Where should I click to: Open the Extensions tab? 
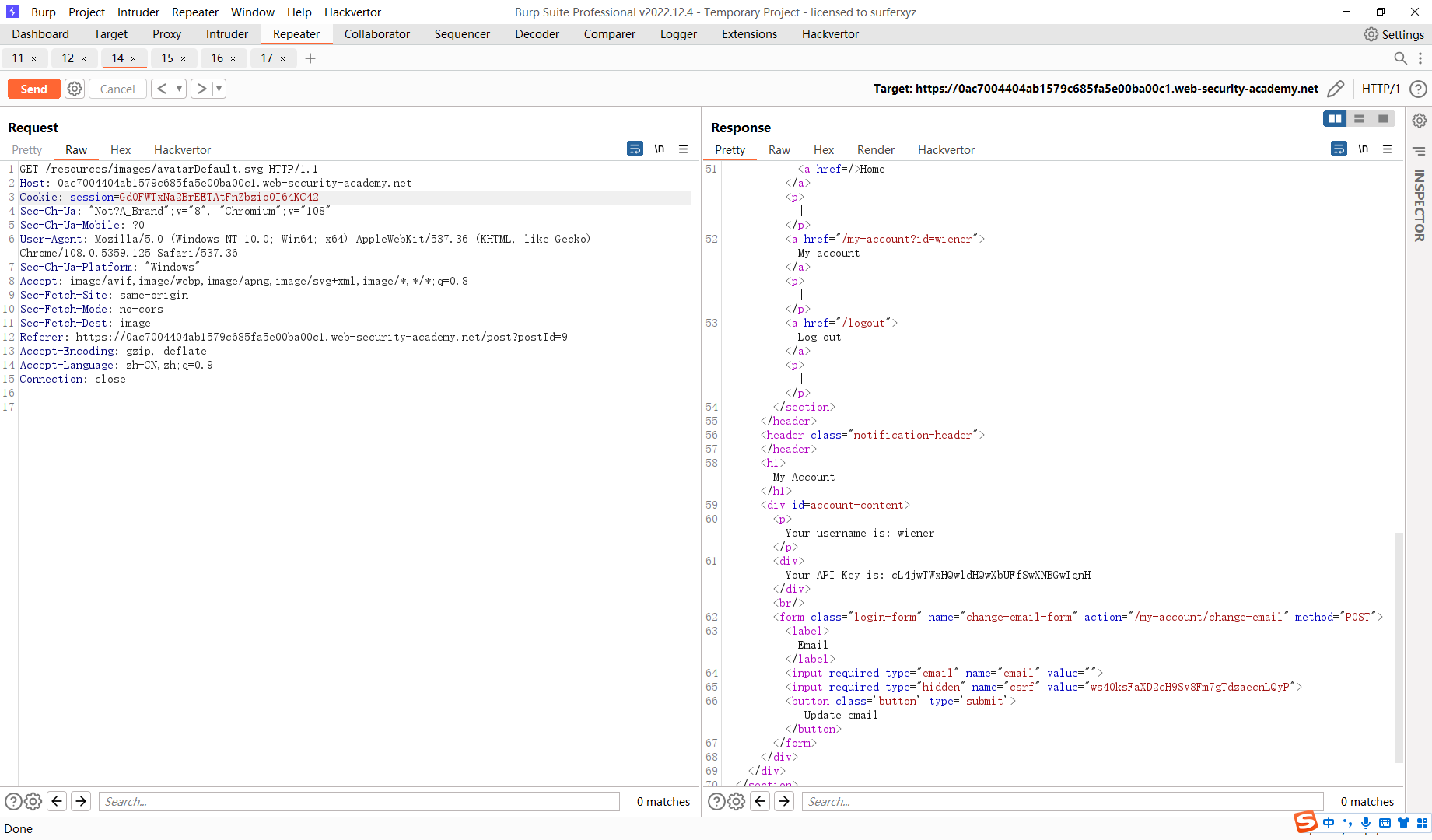(749, 34)
